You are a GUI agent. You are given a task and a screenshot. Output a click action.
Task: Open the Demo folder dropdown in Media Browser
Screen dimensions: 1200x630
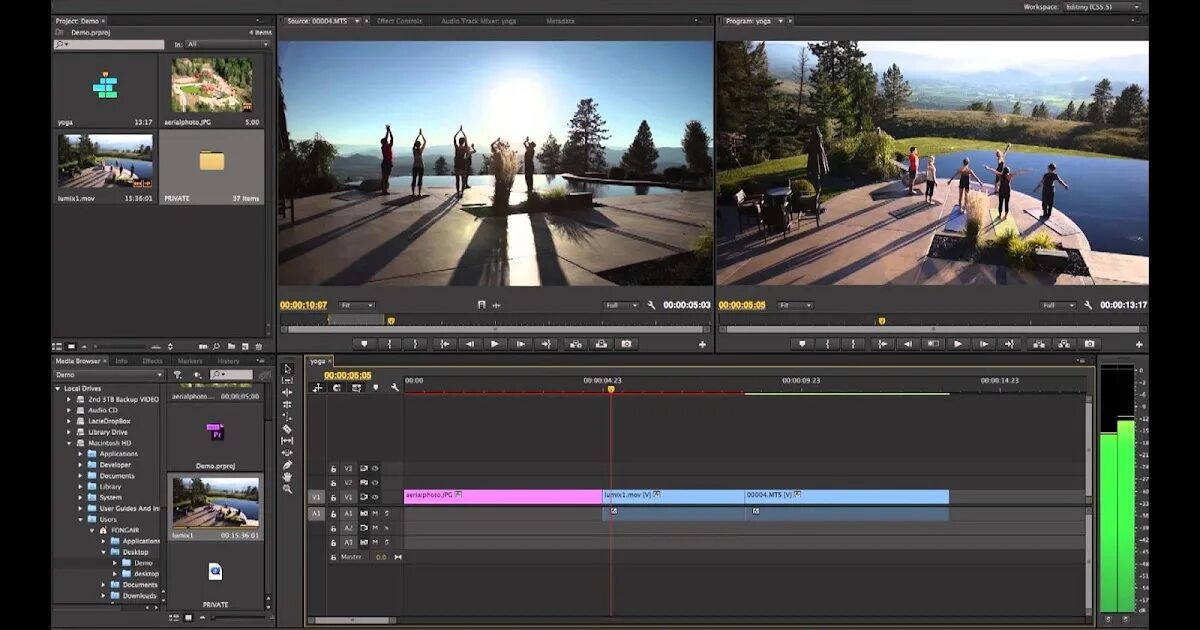point(109,375)
